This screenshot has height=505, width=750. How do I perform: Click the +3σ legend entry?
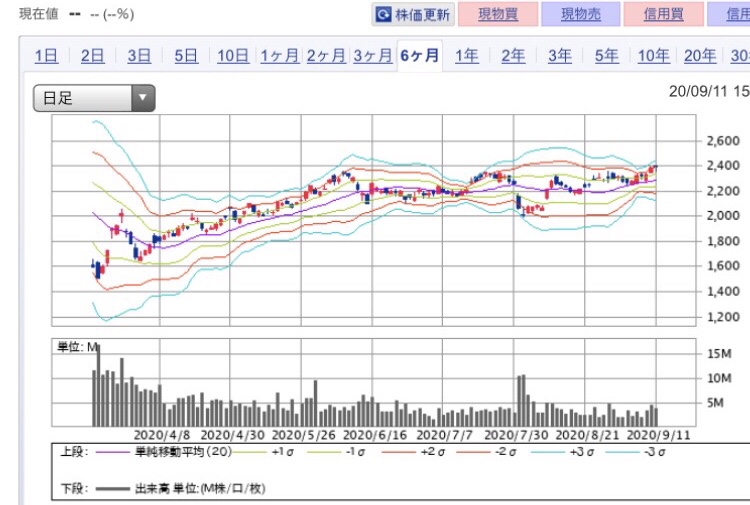coord(582,452)
